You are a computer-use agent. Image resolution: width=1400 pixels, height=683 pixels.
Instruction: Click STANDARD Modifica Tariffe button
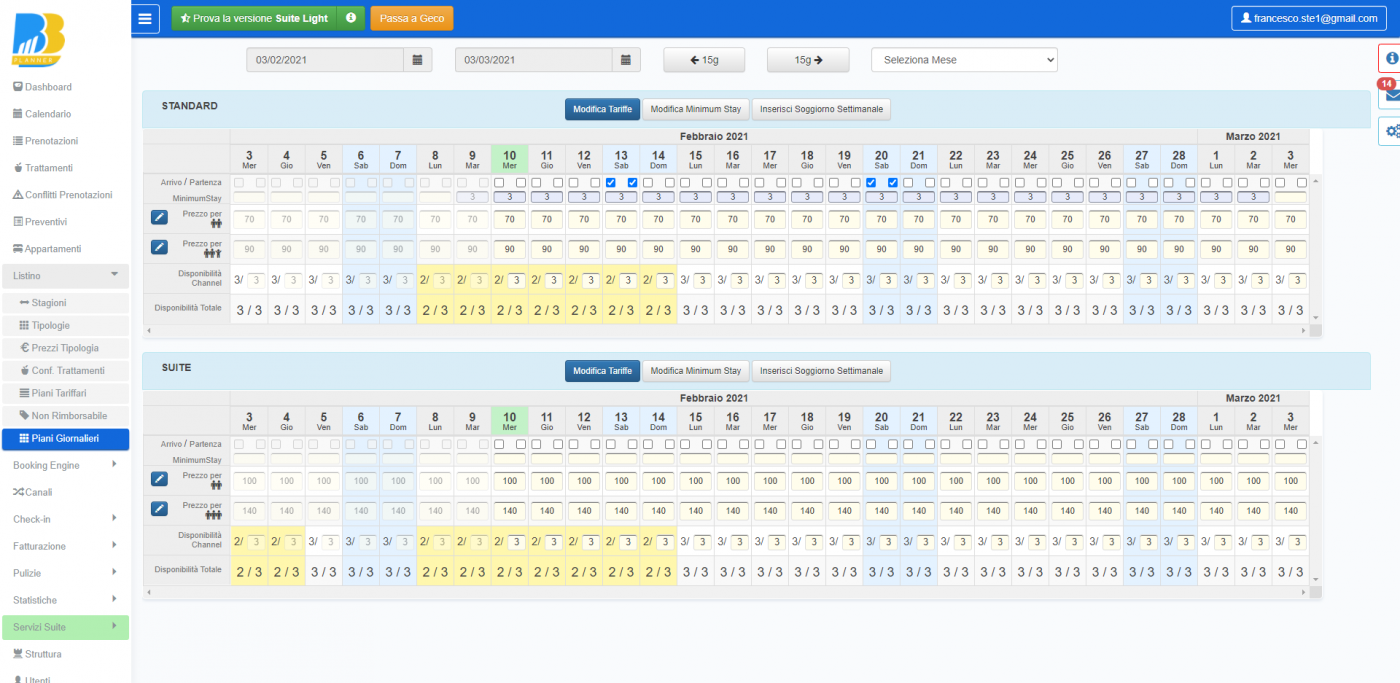pos(602,109)
